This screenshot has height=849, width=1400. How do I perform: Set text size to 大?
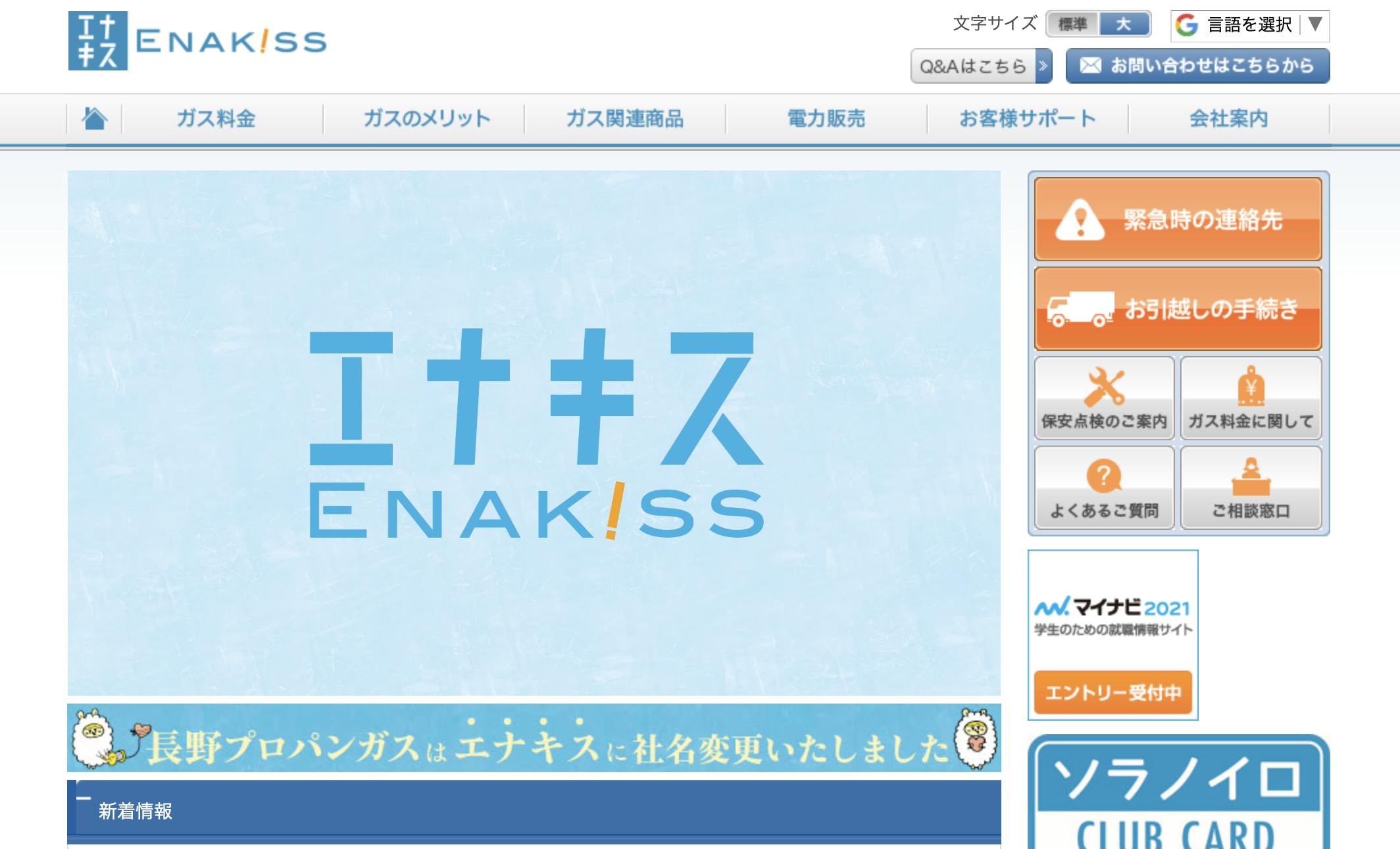tap(1124, 24)
